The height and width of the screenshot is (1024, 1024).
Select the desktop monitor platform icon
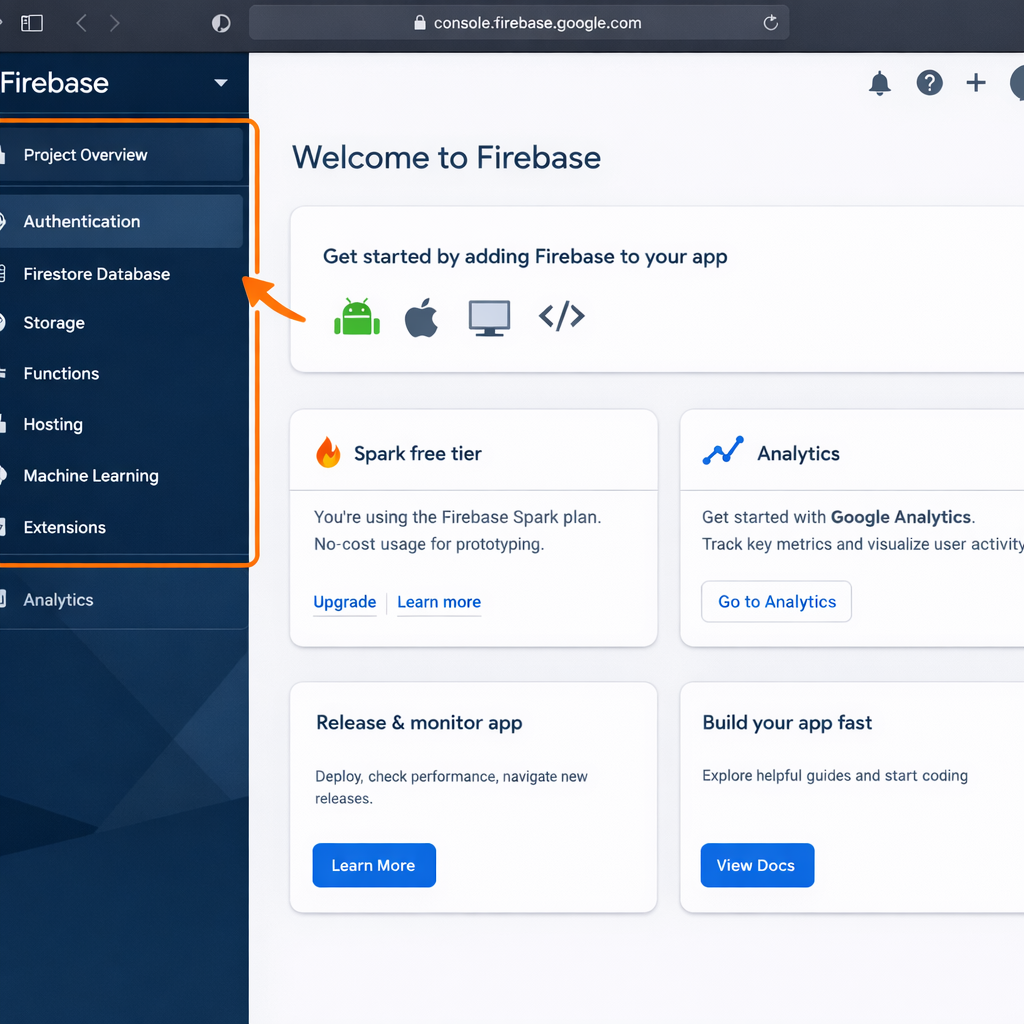(x=489, y=318)
